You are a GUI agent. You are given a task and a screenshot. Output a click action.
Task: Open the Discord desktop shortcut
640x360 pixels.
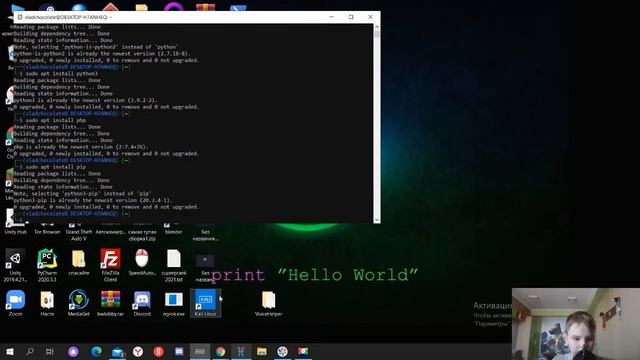(x=142, y=303)
